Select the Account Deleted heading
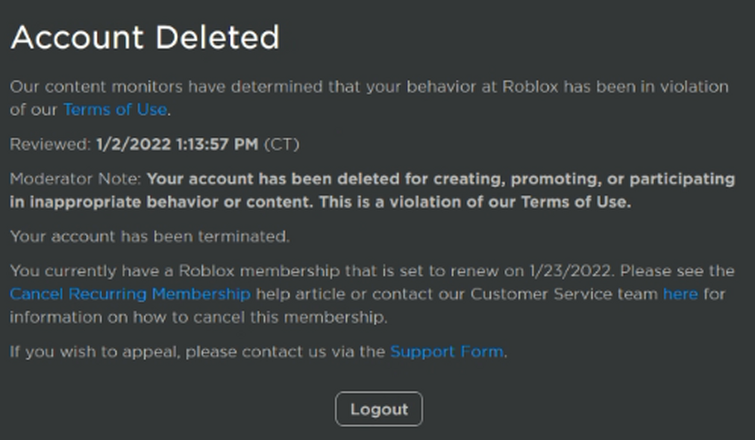 [x=145, y=37]
